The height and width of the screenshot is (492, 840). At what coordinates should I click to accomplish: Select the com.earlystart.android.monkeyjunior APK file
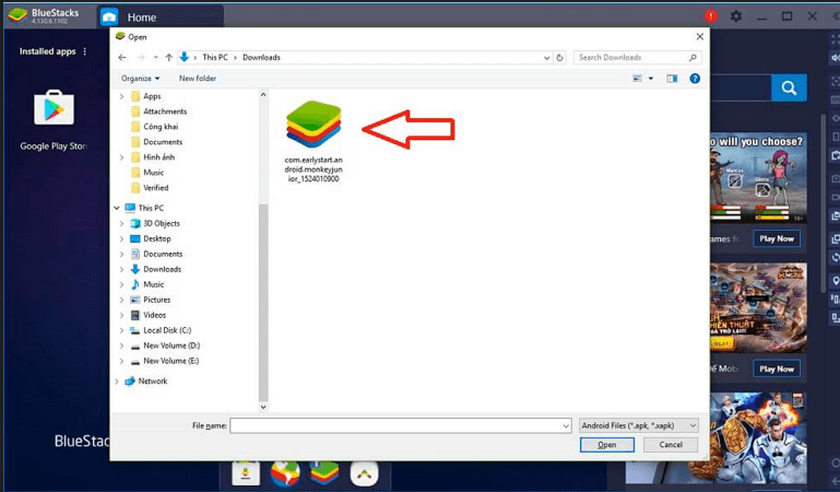click(x=313, y=141)
